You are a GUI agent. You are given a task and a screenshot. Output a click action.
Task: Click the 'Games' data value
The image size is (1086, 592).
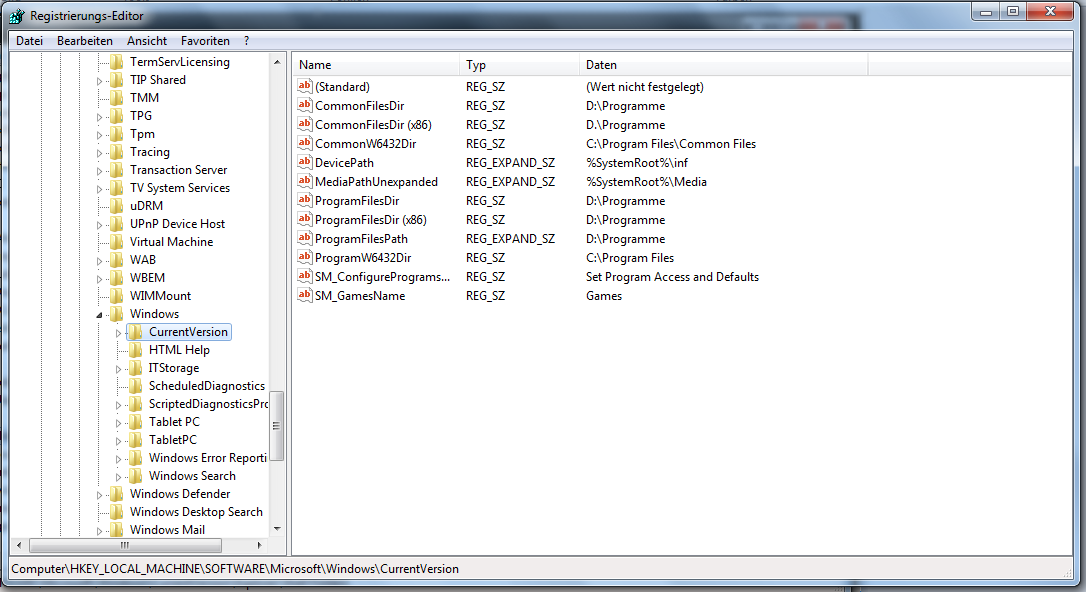pyautogui.click(x=603, y=296)
